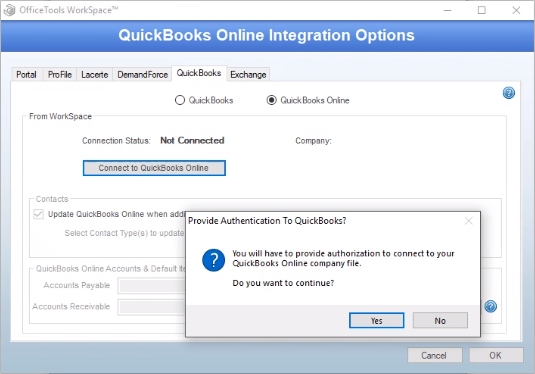The height and width of the screenshot is (374, 535).
Task: Click the OK button at window bottom
Action: pyautogui.click(x=495, y=355)
